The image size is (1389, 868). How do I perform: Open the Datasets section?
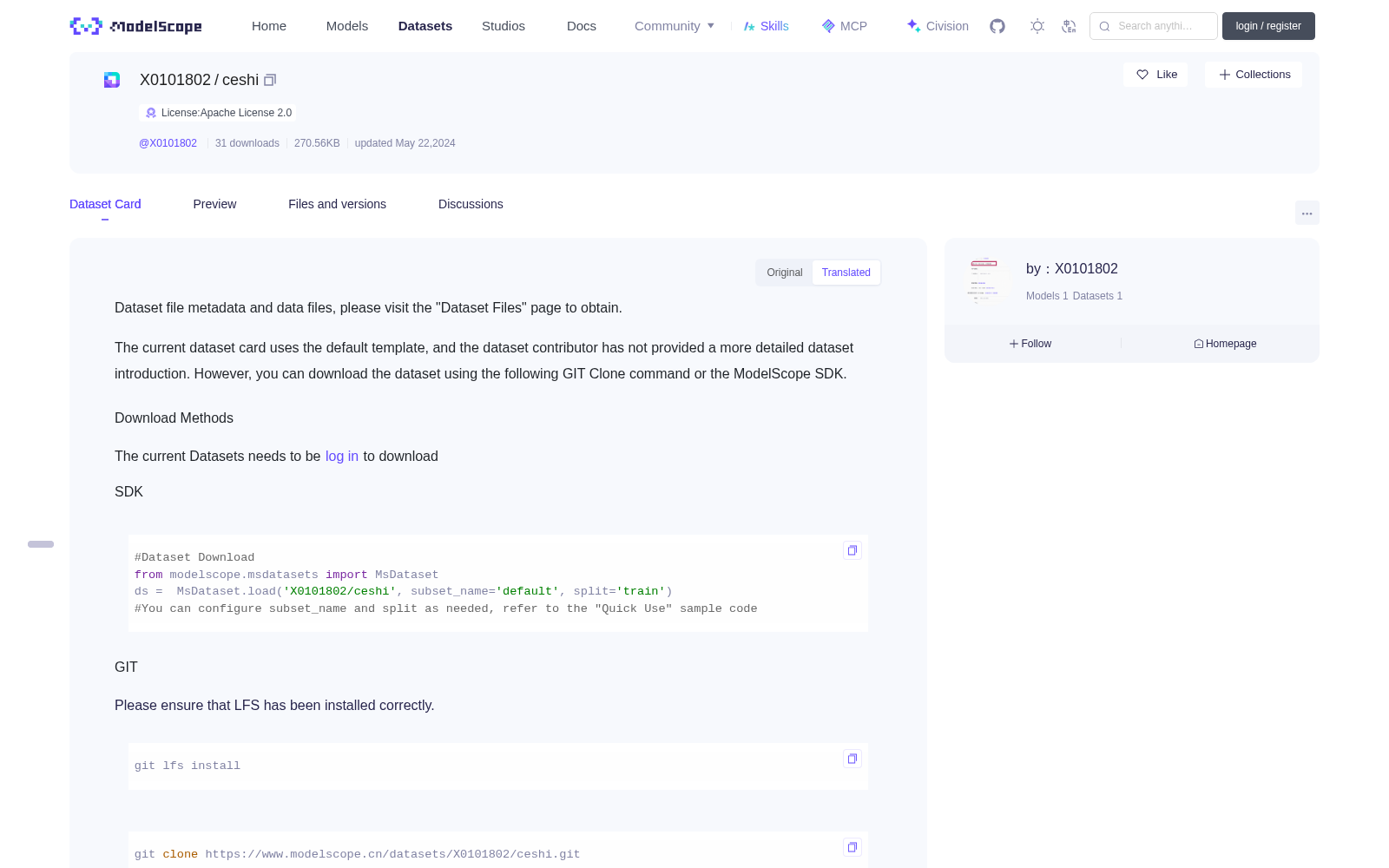425,26
